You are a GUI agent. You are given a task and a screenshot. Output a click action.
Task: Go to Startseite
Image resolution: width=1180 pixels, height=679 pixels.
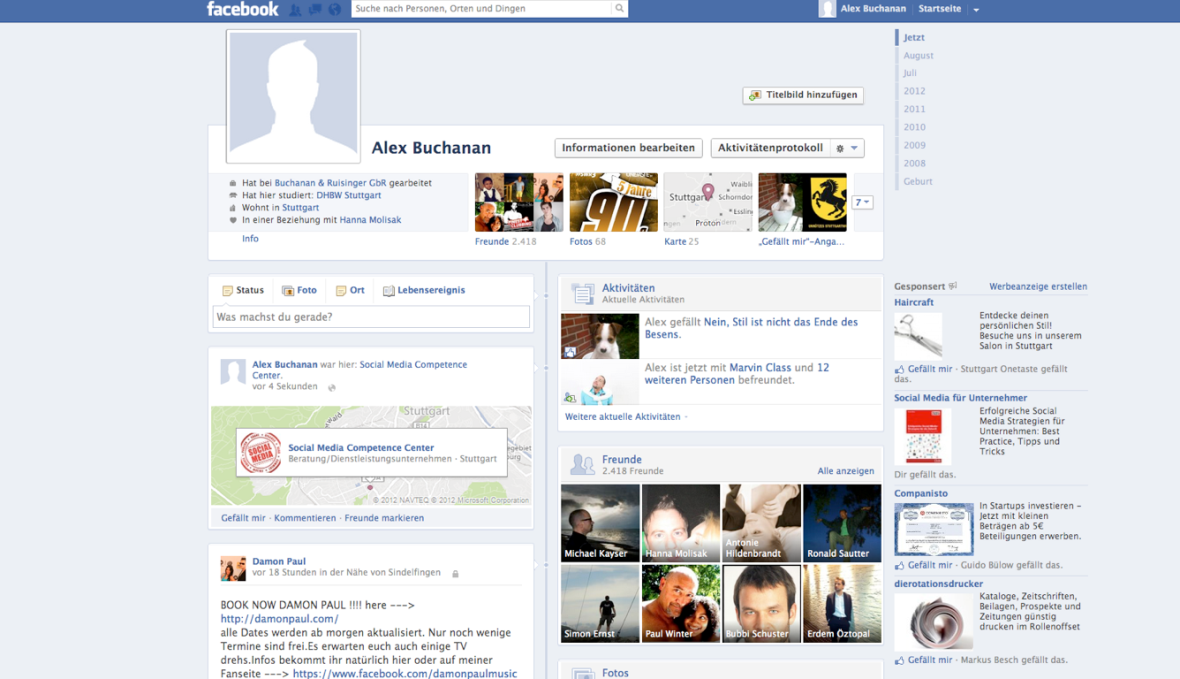[939, 9]
